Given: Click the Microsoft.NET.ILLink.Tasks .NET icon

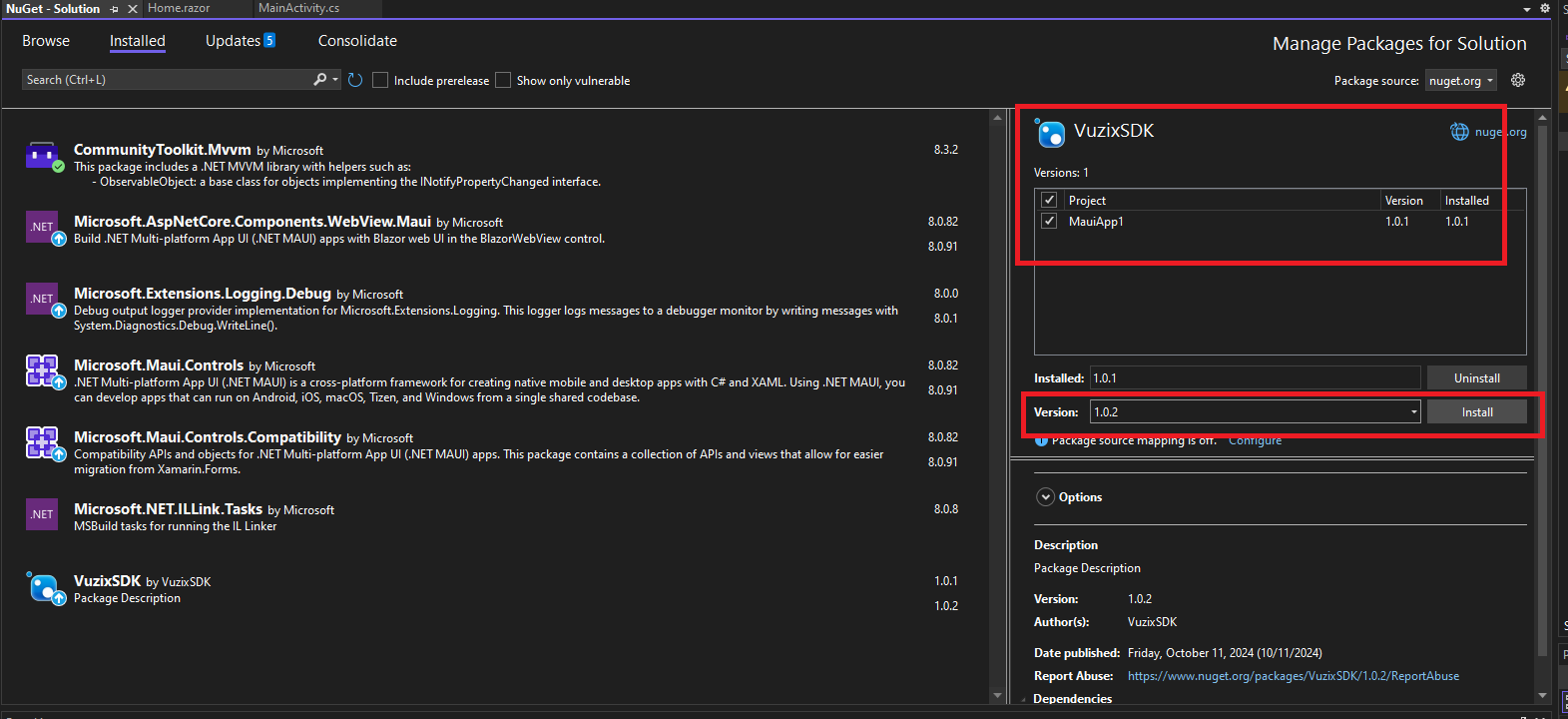Looking at the screenshot, I should pos(42,514).
